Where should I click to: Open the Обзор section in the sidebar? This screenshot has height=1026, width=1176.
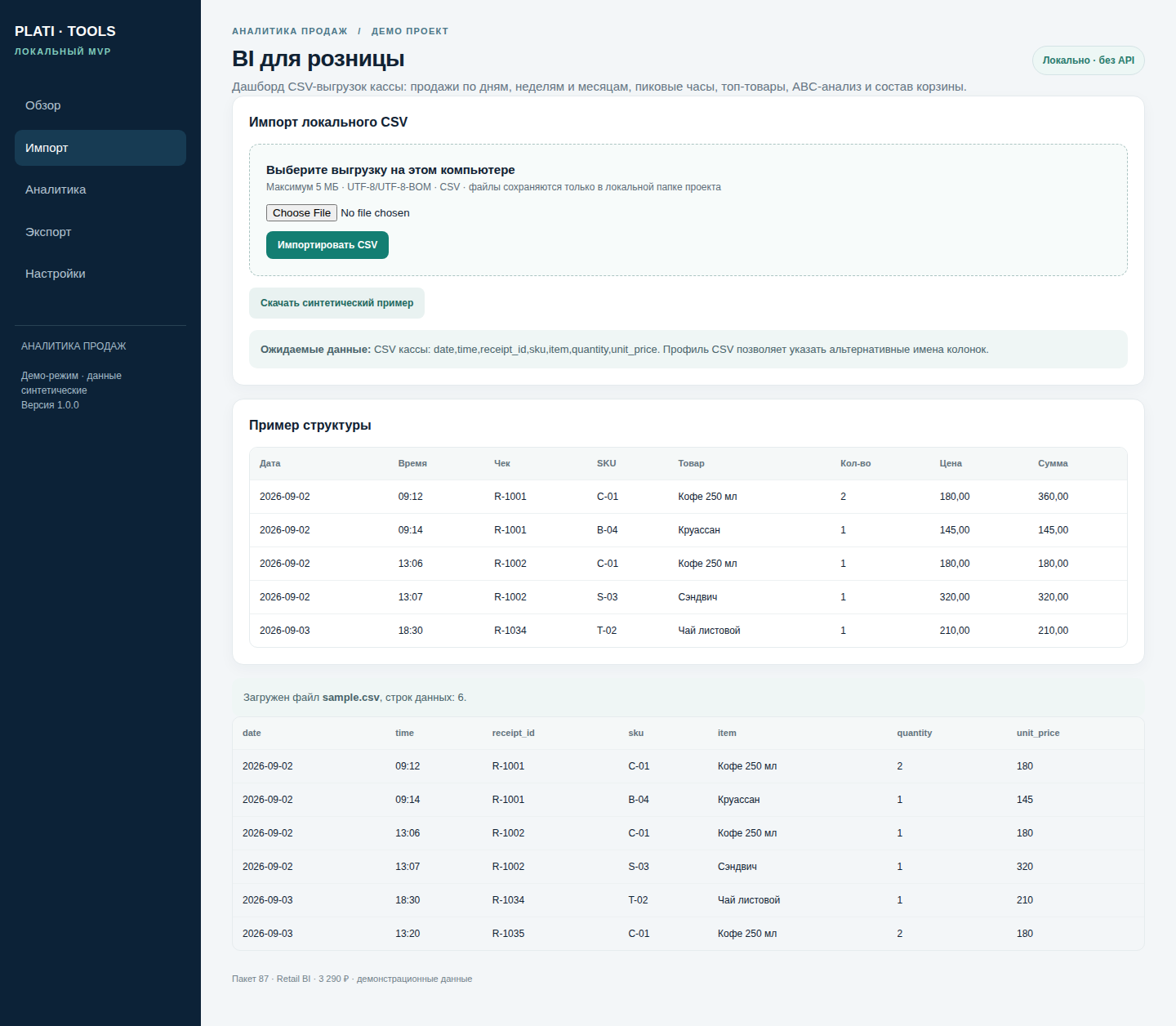(x=100, y=105)
